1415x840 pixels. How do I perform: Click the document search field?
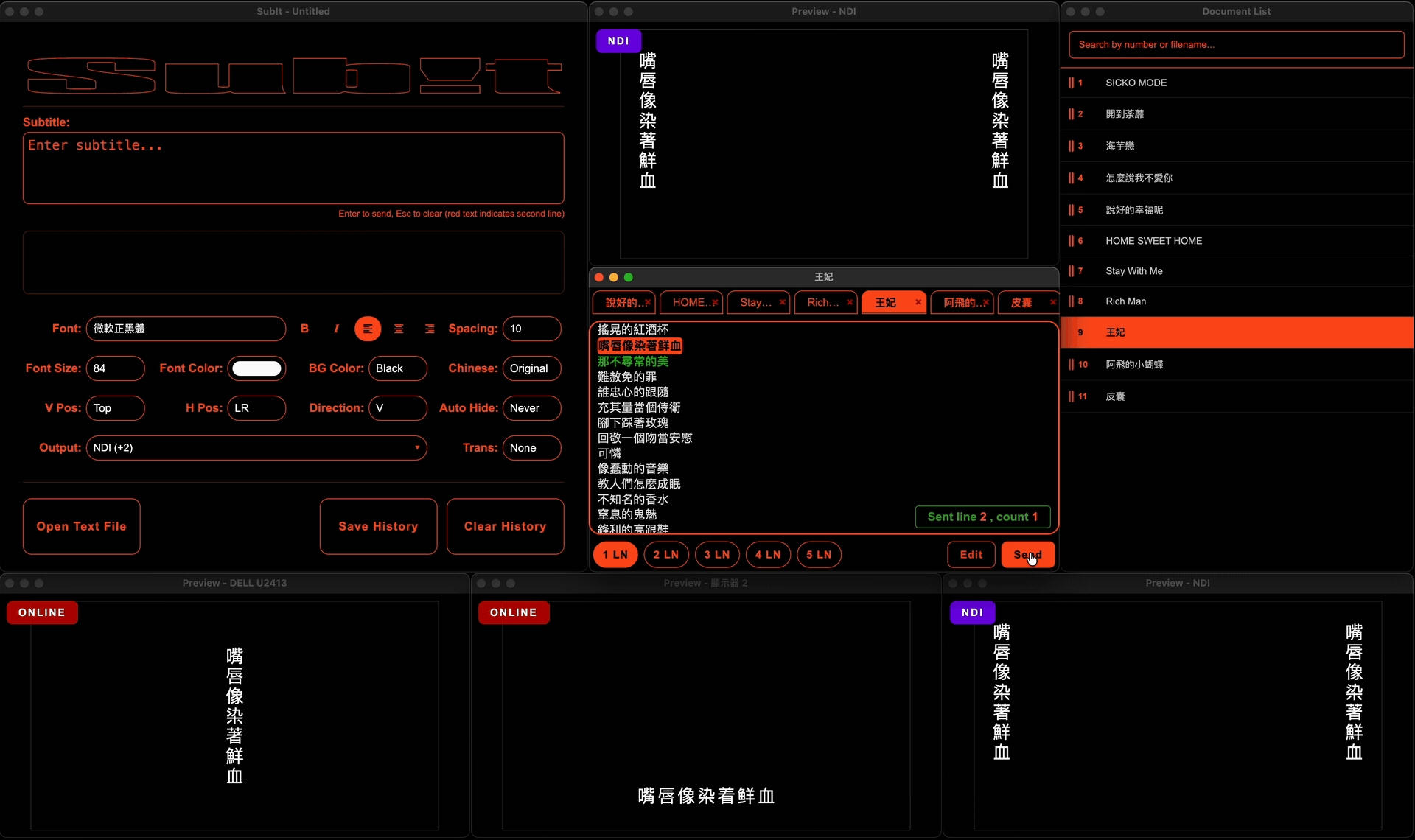1236,44
